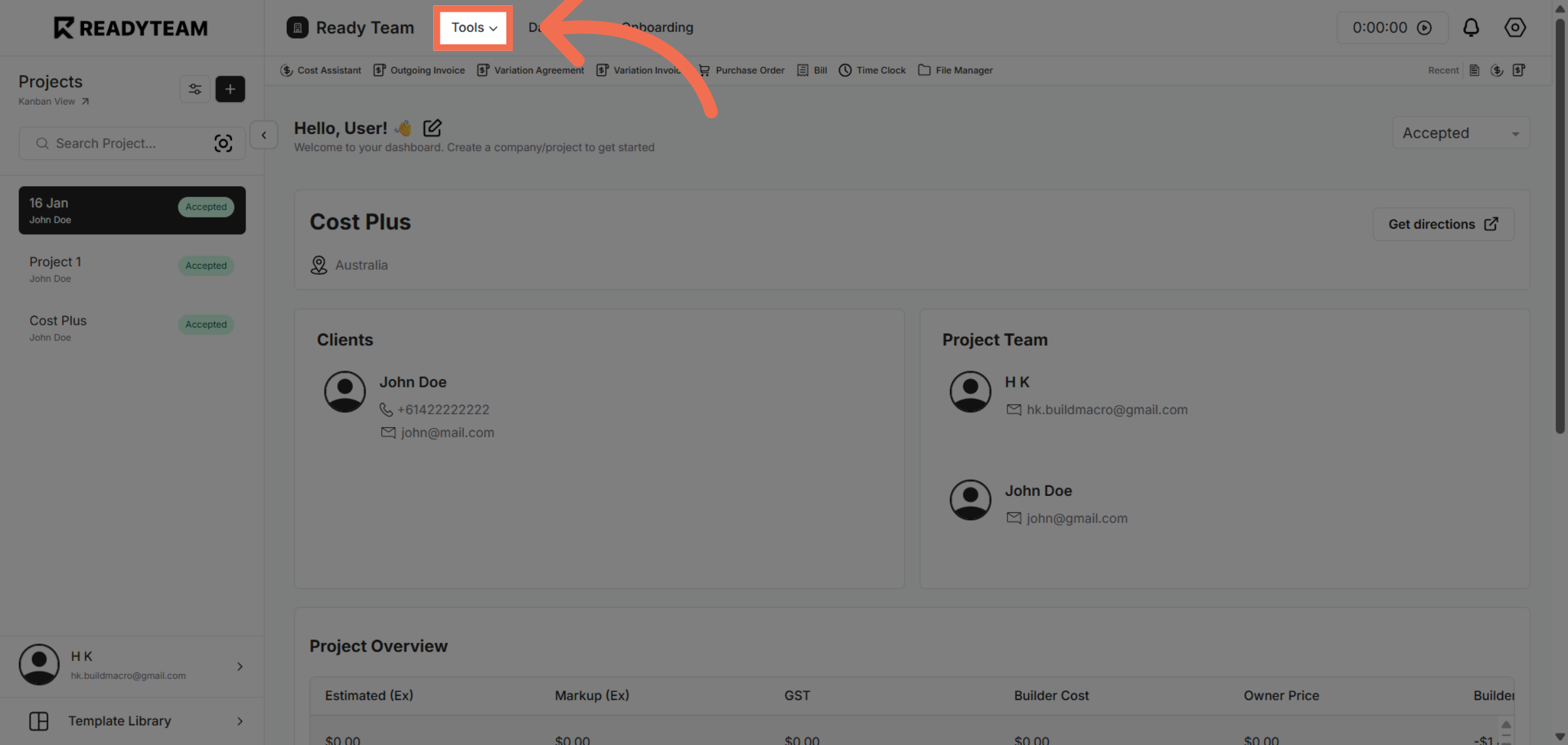The image size is (1568, 745).
Task: Open the Cost Assistant tool
Action: [x=321, y=70]
